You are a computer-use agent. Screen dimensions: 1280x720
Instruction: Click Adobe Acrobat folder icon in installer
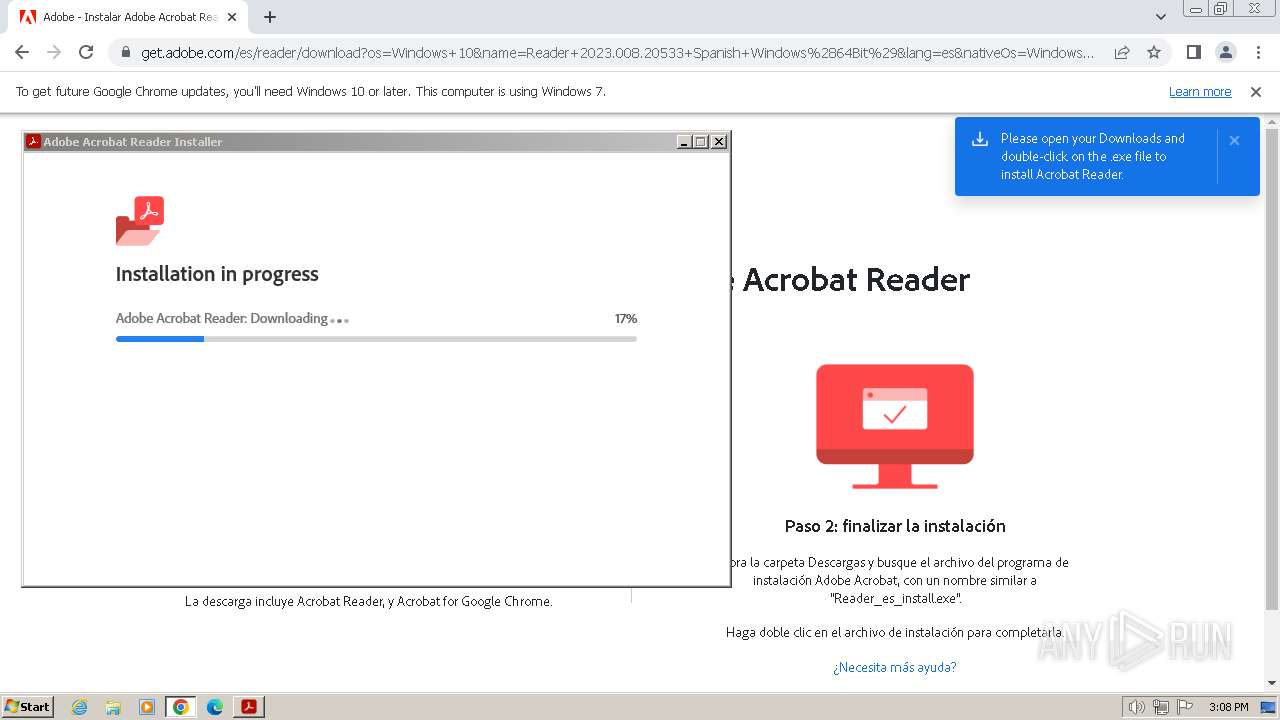point(140,221)
